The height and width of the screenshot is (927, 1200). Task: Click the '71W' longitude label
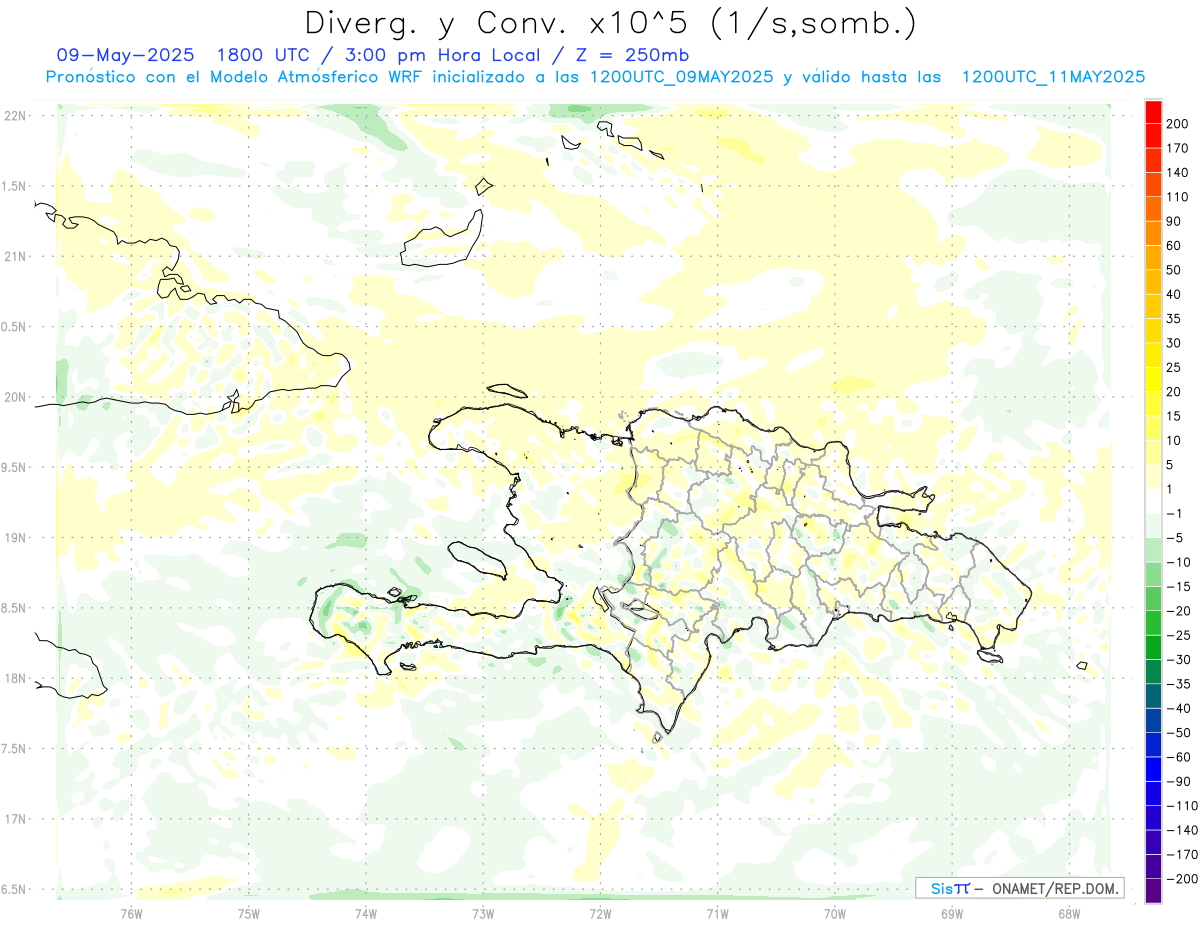[717, 913]
